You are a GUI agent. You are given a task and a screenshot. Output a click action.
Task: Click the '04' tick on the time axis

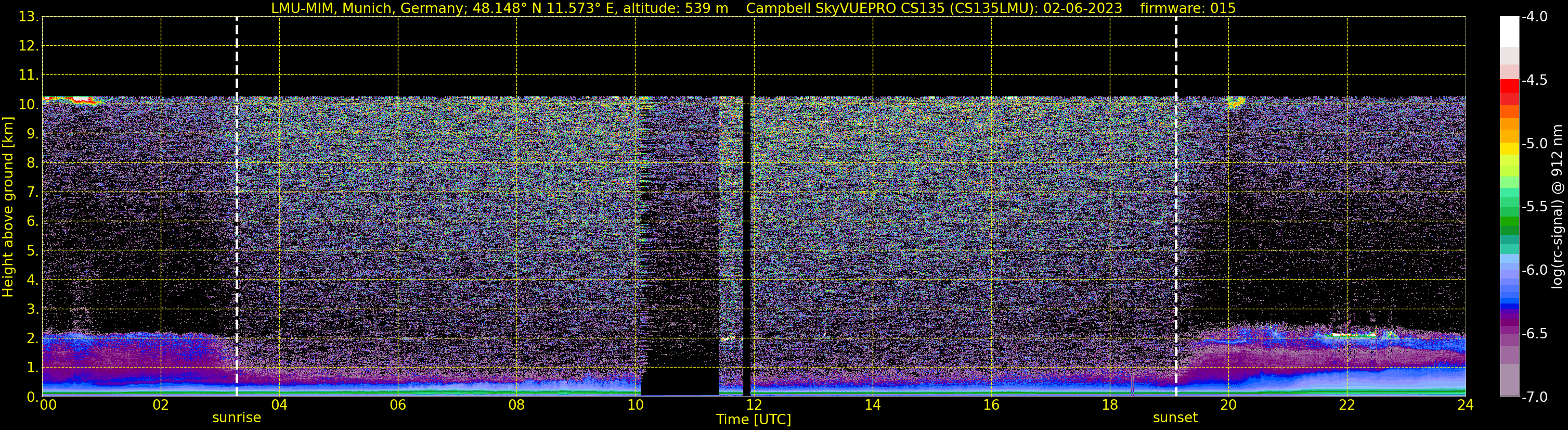(x=279, y=405)
